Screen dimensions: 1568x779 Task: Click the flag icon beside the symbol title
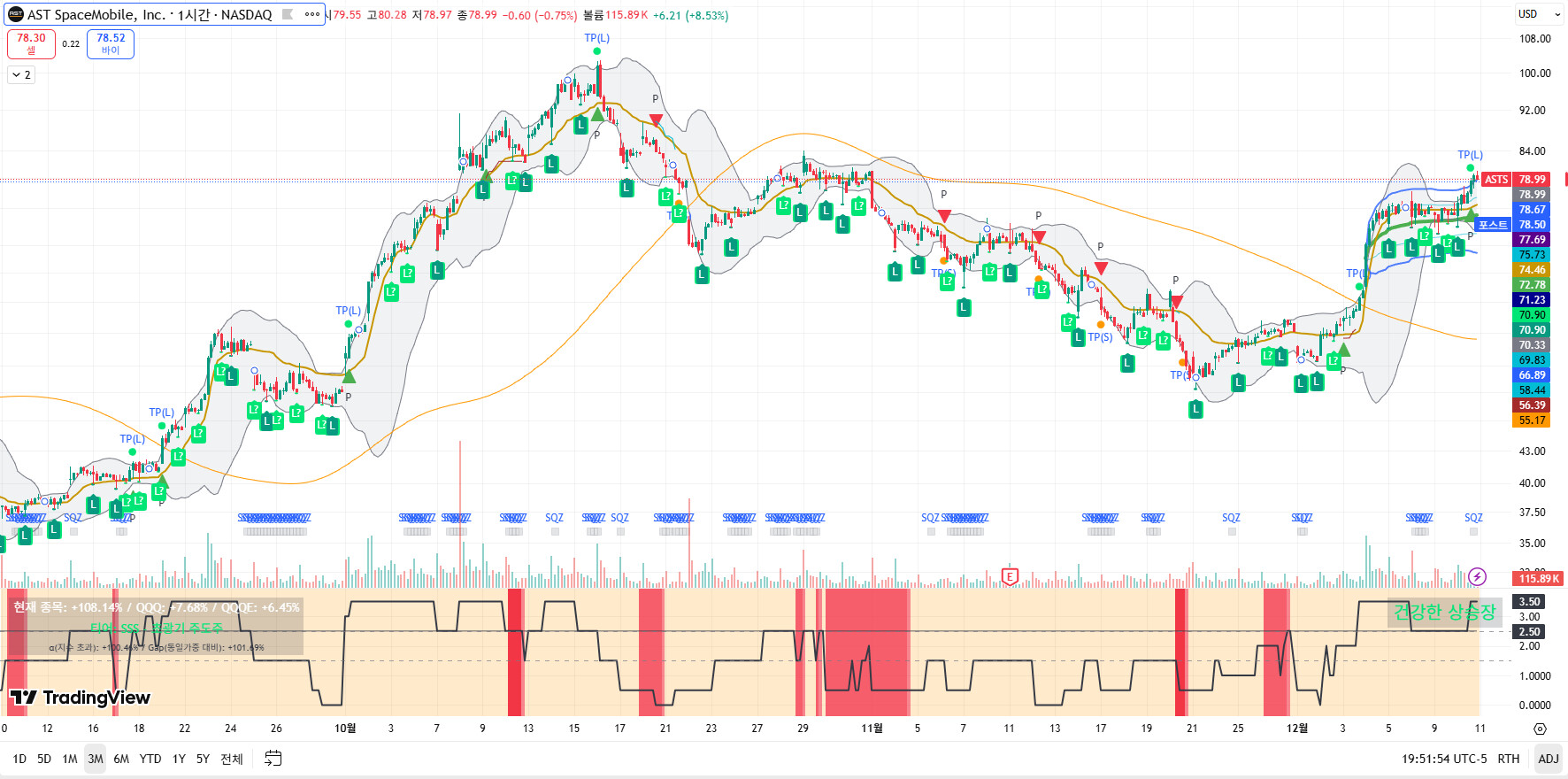[x=288, y=14]
